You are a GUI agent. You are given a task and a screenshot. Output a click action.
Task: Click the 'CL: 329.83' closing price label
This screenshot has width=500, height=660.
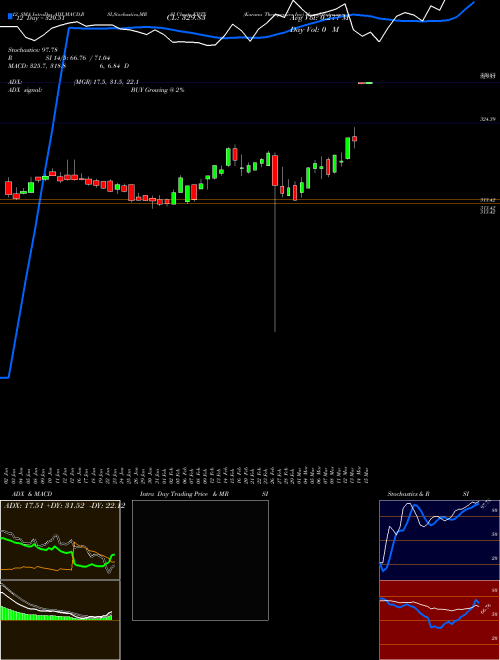tap(186, 18)
